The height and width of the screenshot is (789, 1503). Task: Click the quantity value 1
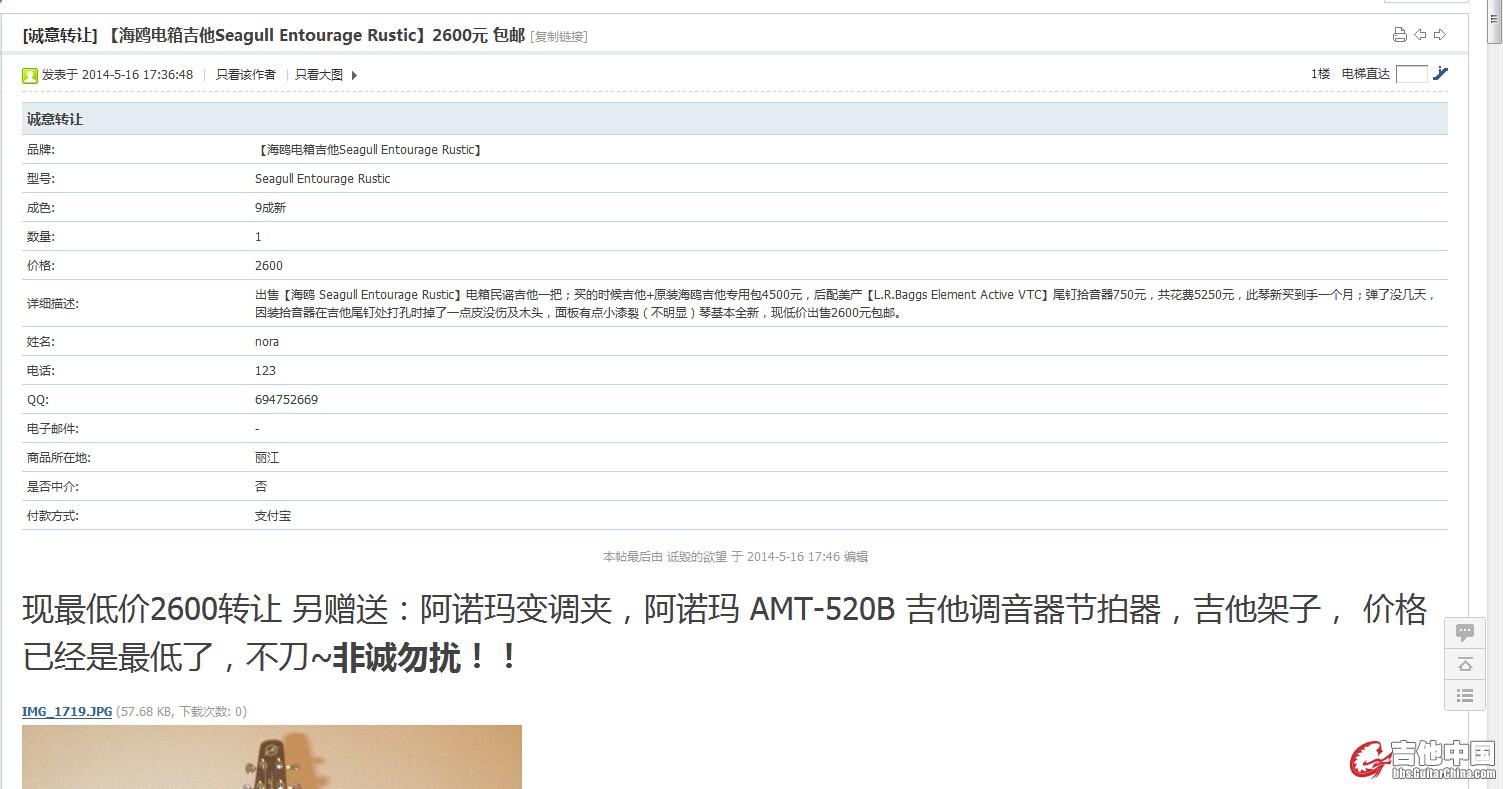[258, 237]
